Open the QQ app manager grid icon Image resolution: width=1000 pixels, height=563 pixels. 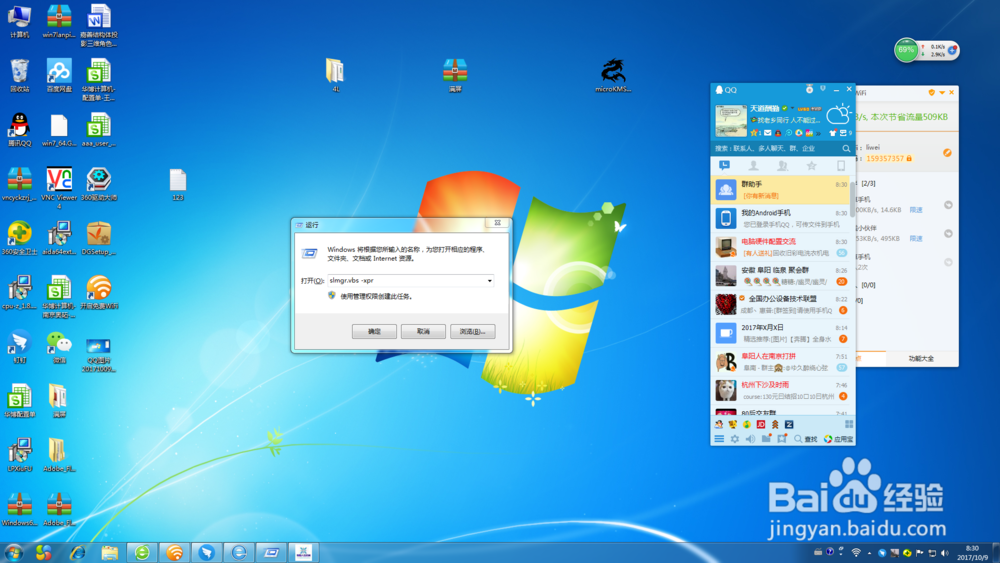(x=849, y=425)
